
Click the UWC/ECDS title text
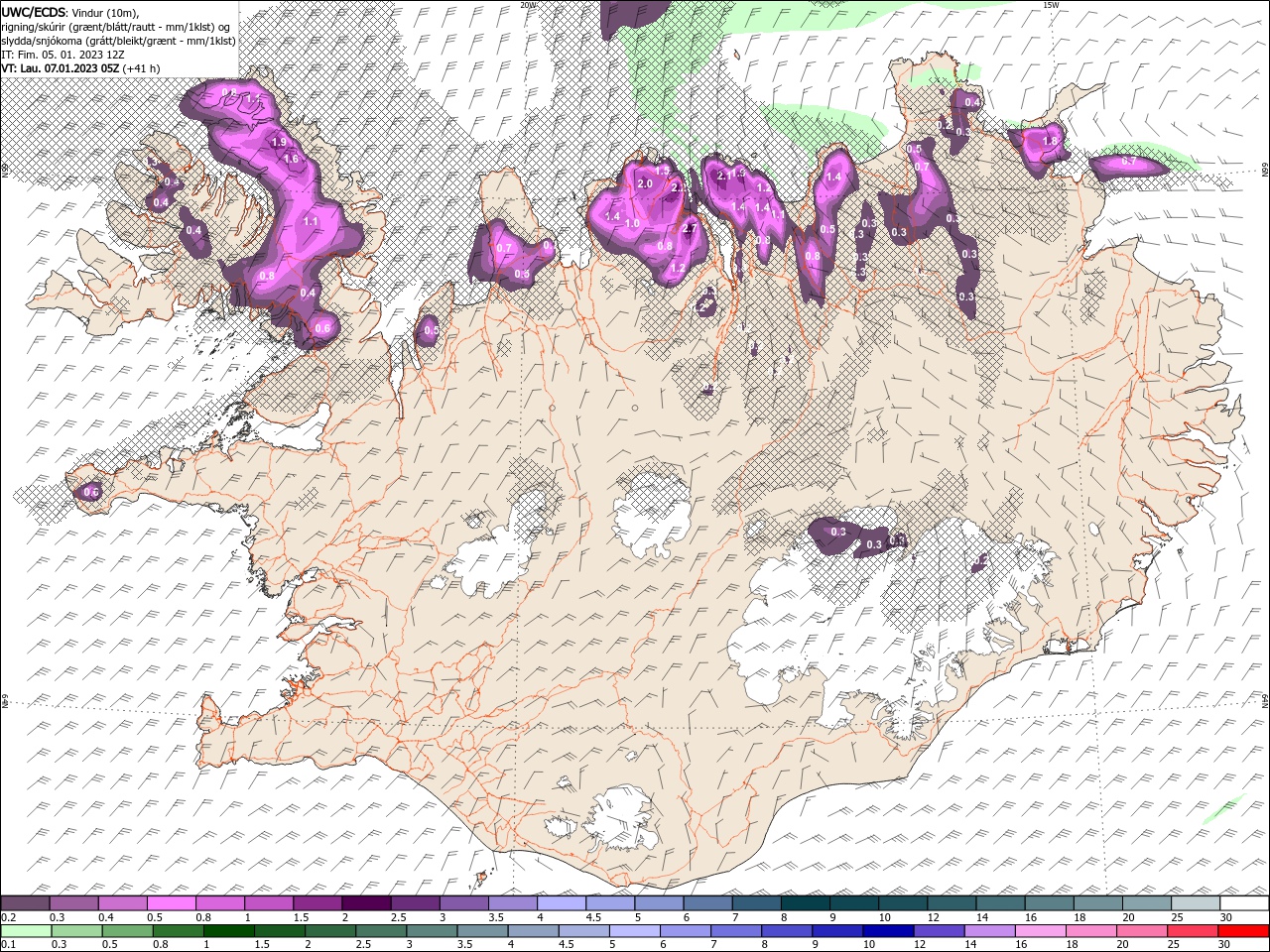[x=35, y=11]
